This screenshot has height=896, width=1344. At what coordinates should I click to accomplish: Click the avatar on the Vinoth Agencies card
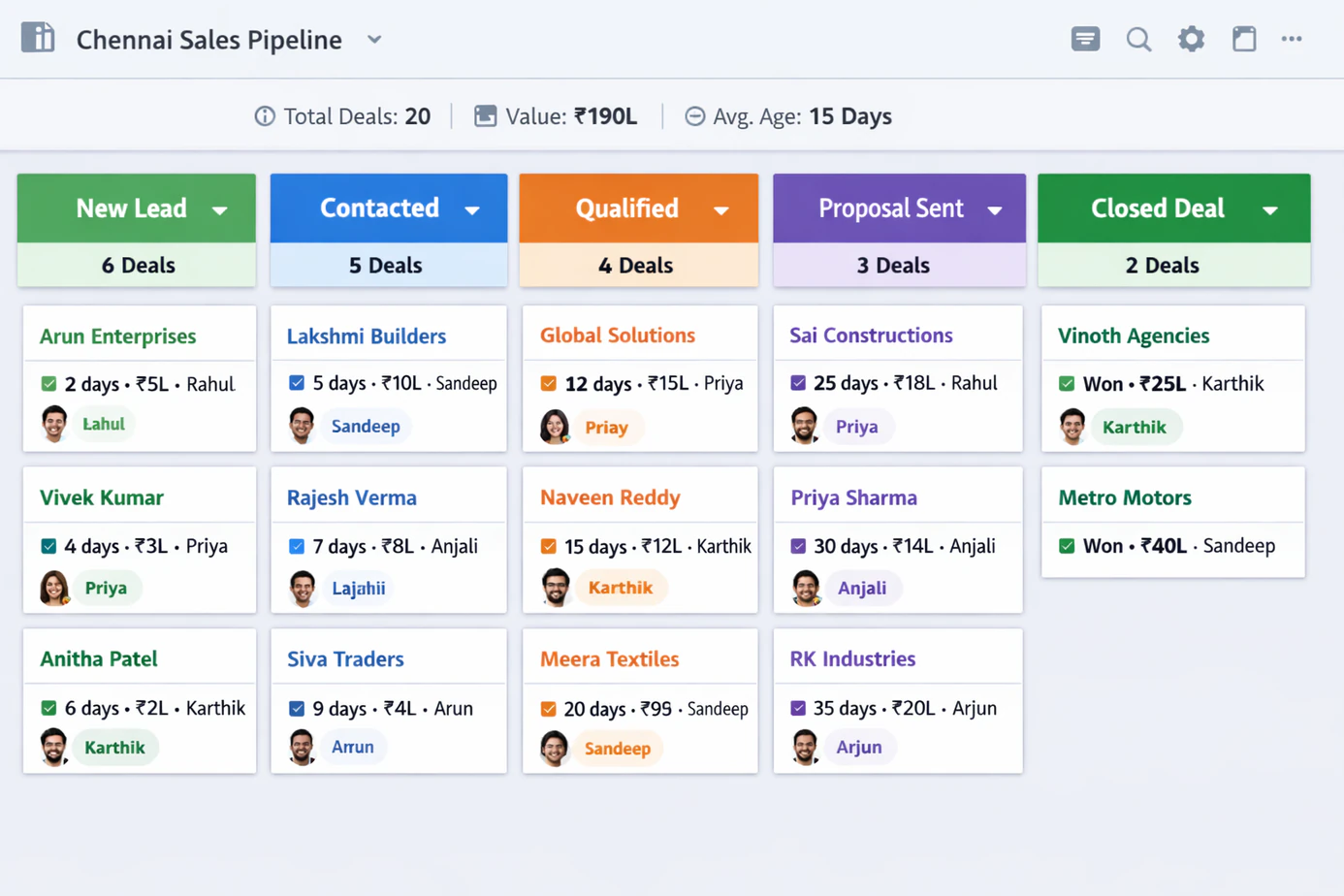(1072, 427)
